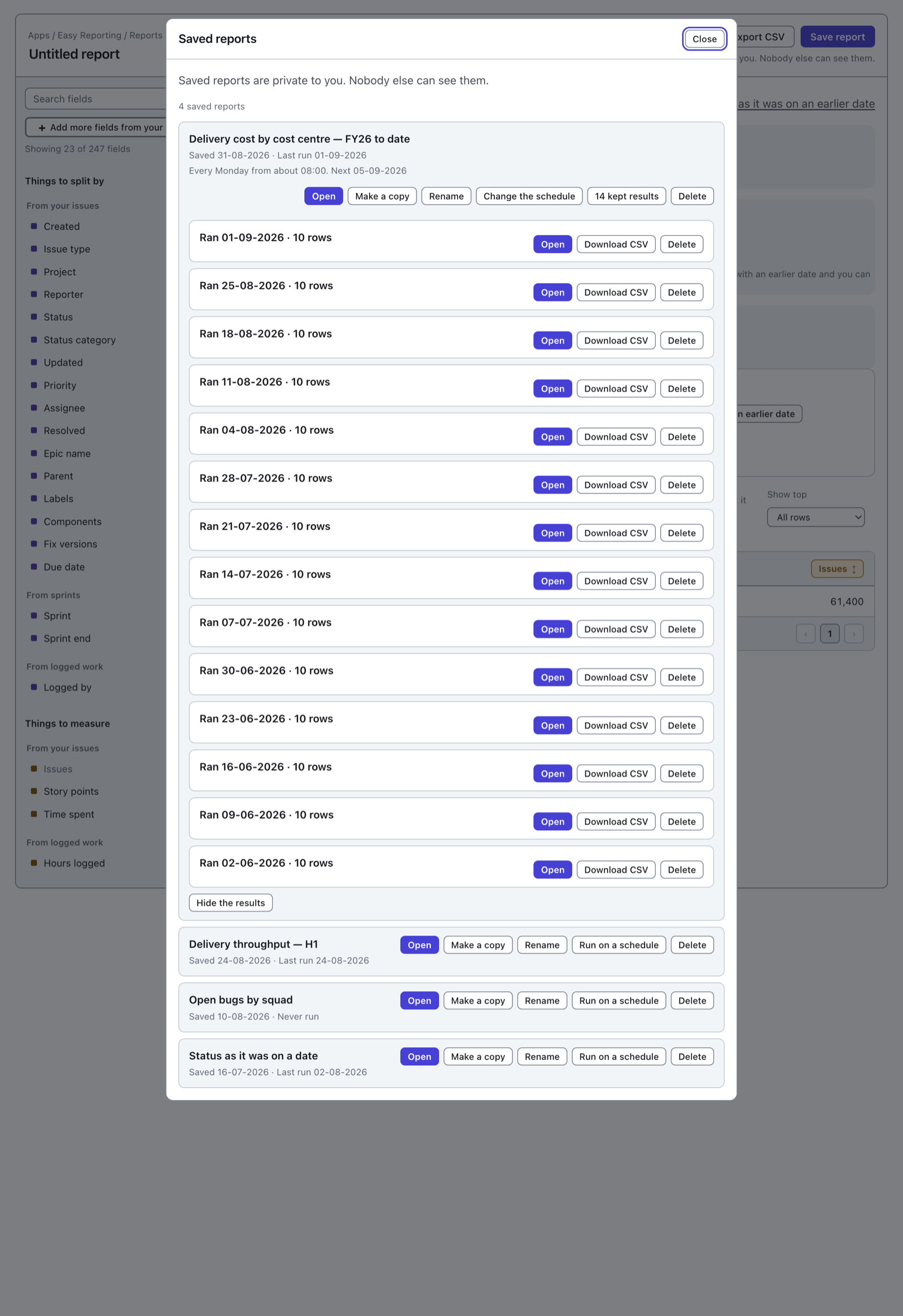Delete the Open bugs by squad report
Image resolution: width=903 pixels, height=1316 pixels.
[x=692, y=1001]
